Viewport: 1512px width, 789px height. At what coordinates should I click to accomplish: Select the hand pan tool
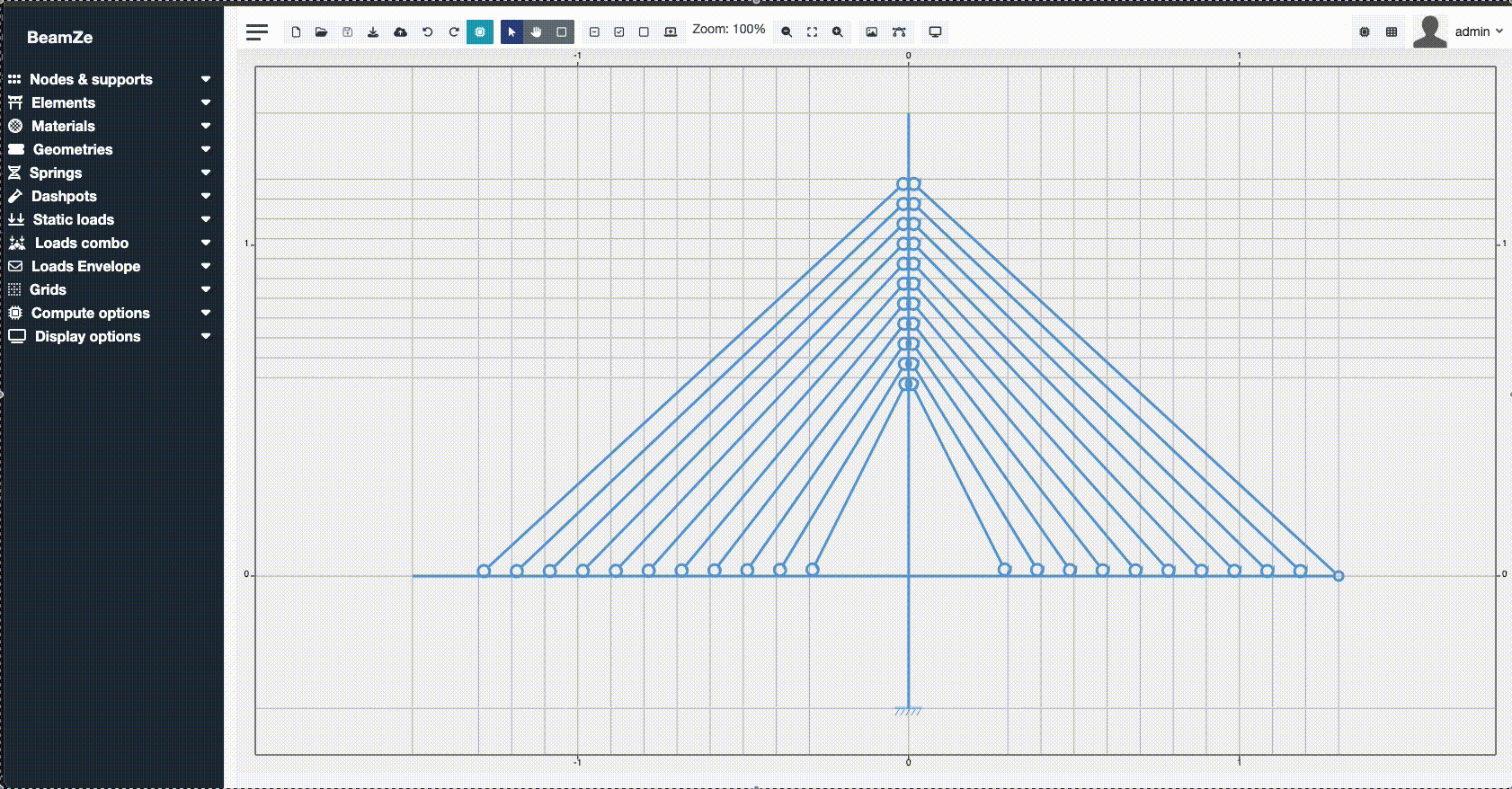click(x=537, y=32)
